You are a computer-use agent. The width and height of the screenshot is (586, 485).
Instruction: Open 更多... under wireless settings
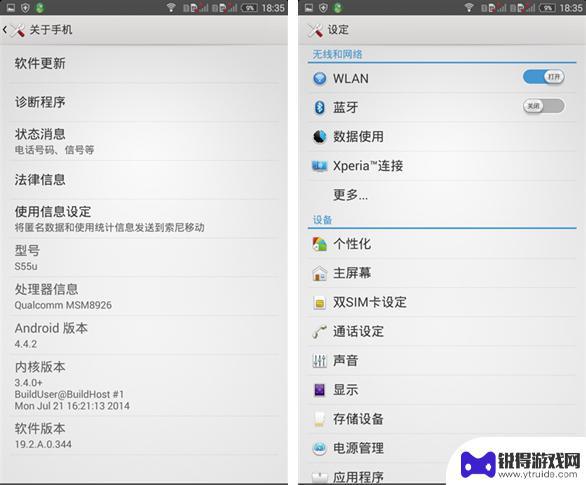[x=442, y=195]
